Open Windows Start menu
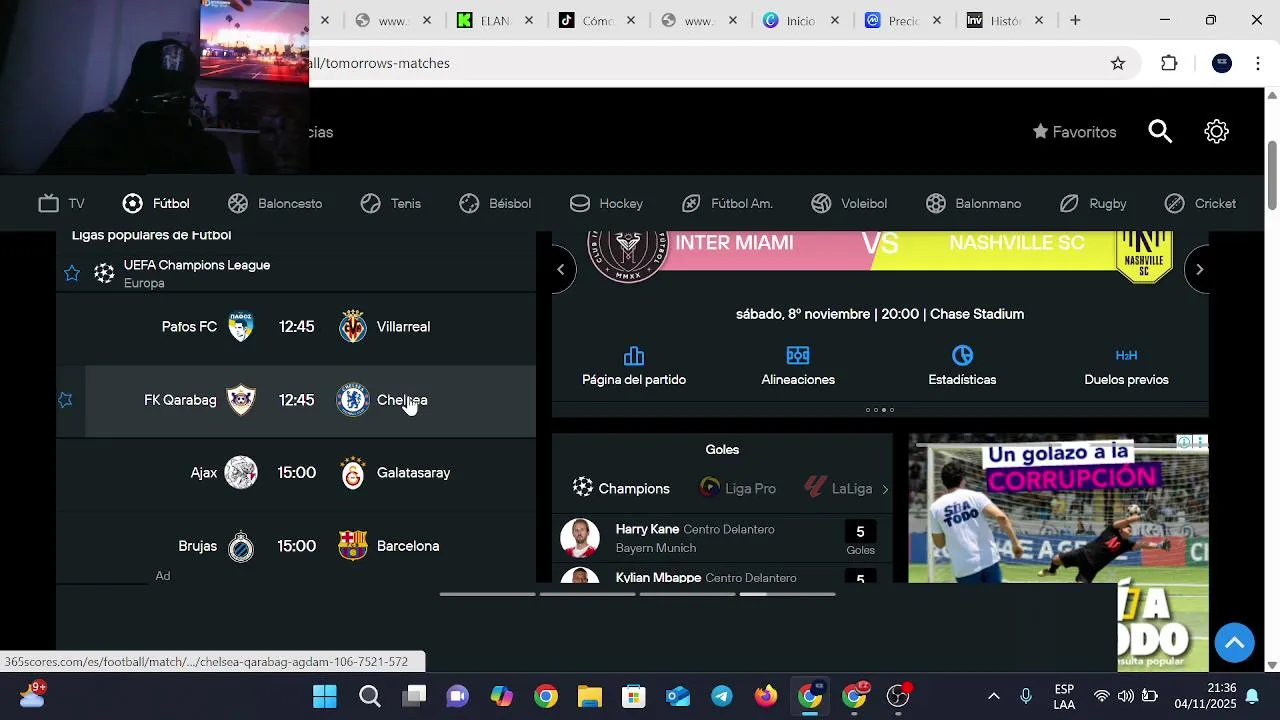This screenshot has width=1280, height=720. coord(325,696)
